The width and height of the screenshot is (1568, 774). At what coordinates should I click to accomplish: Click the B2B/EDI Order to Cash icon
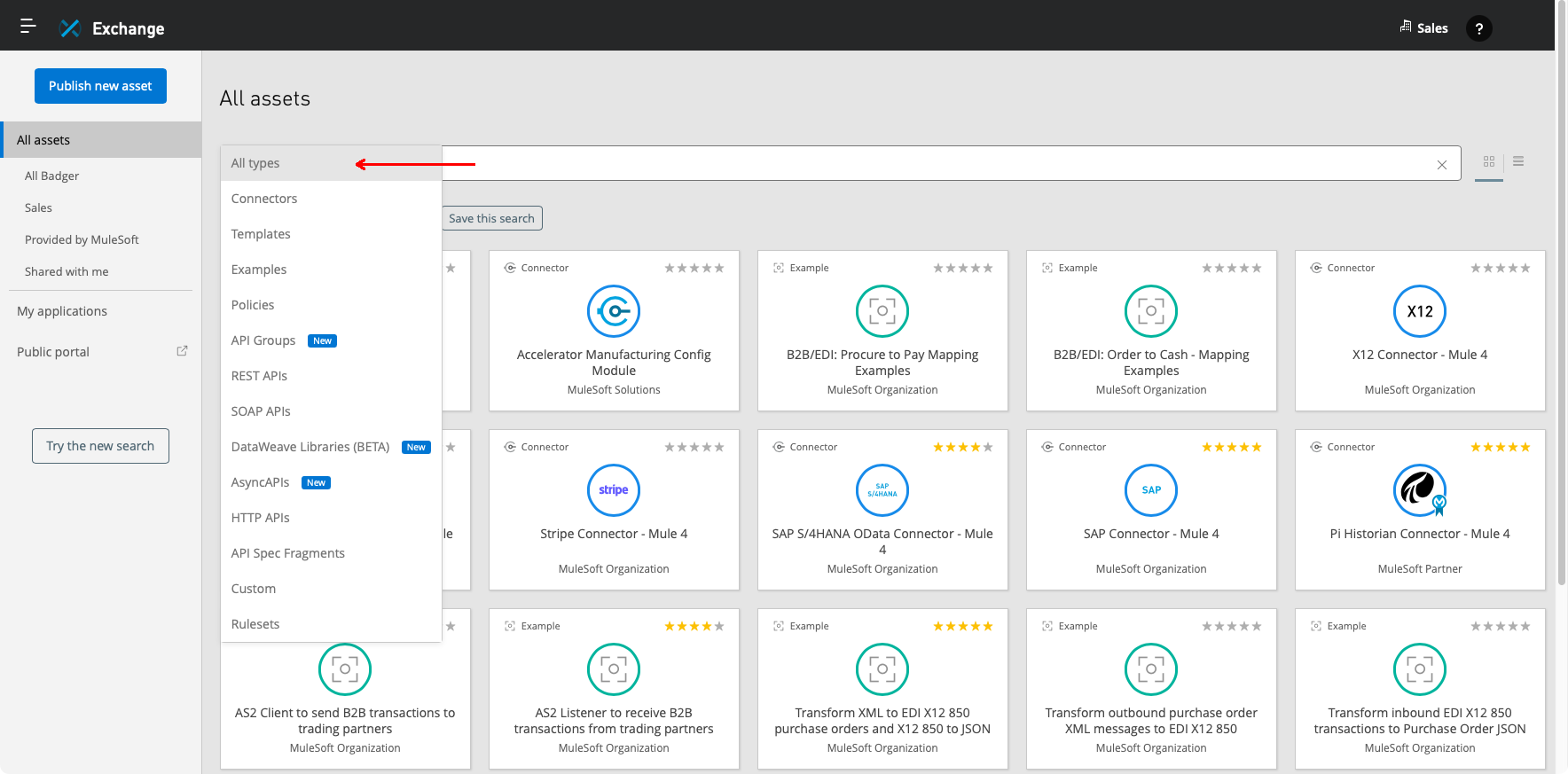[x=1151, y=311]
